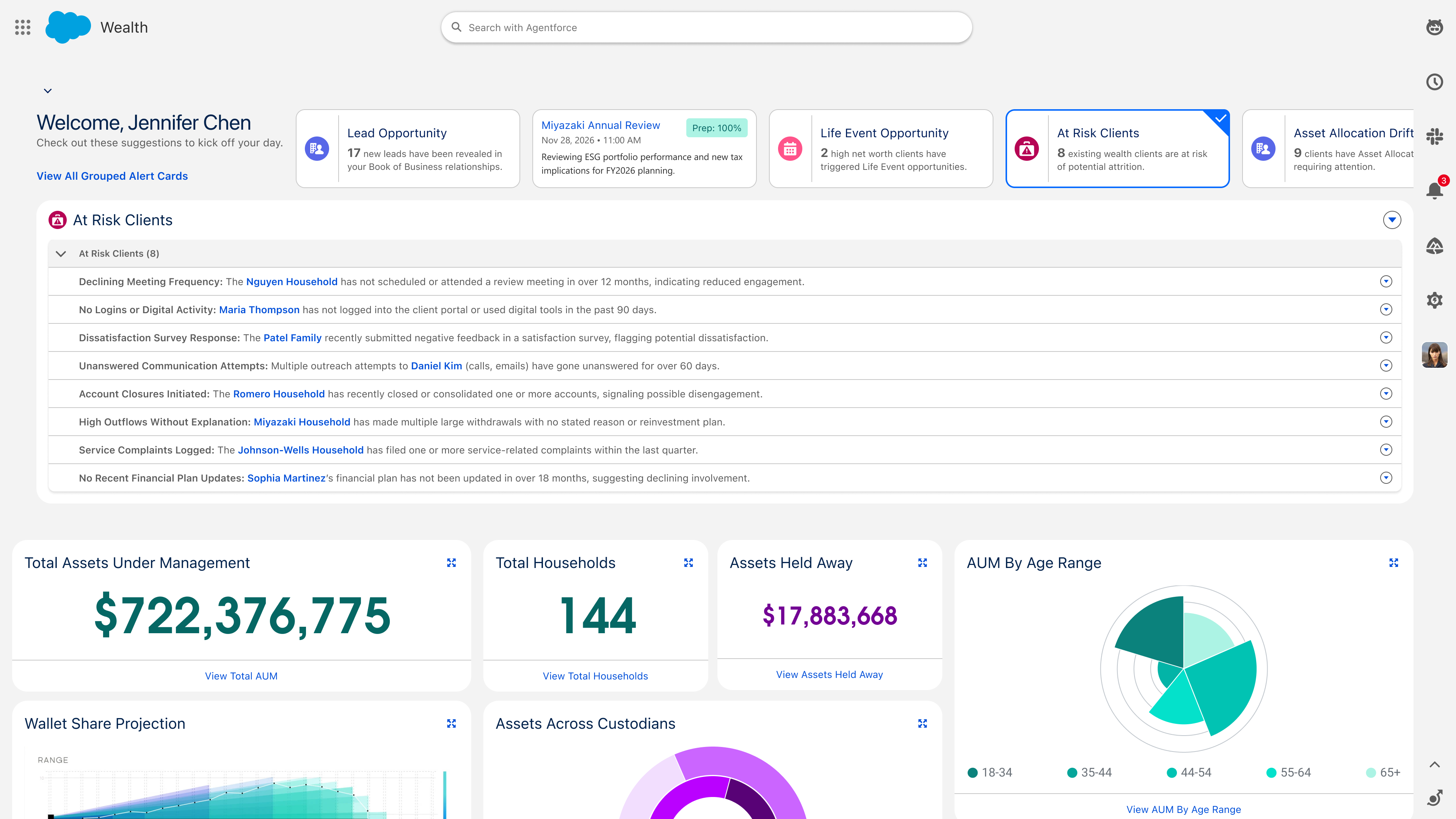The height and width of the screenshot is (819, 1456).
Task: Select the Asset Allocation Drift card
Action: (1328, 149)
